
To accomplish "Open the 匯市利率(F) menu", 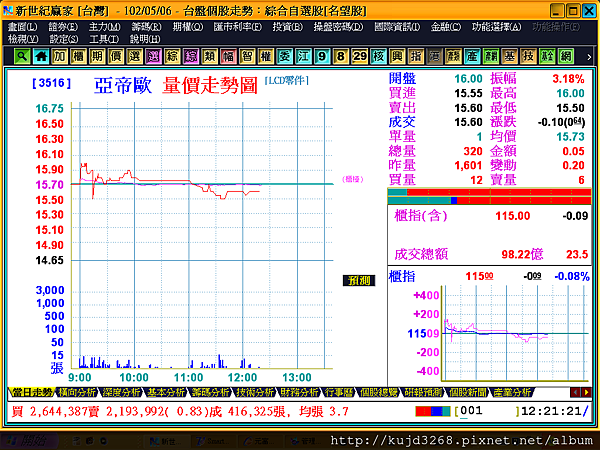I will 238,27.
